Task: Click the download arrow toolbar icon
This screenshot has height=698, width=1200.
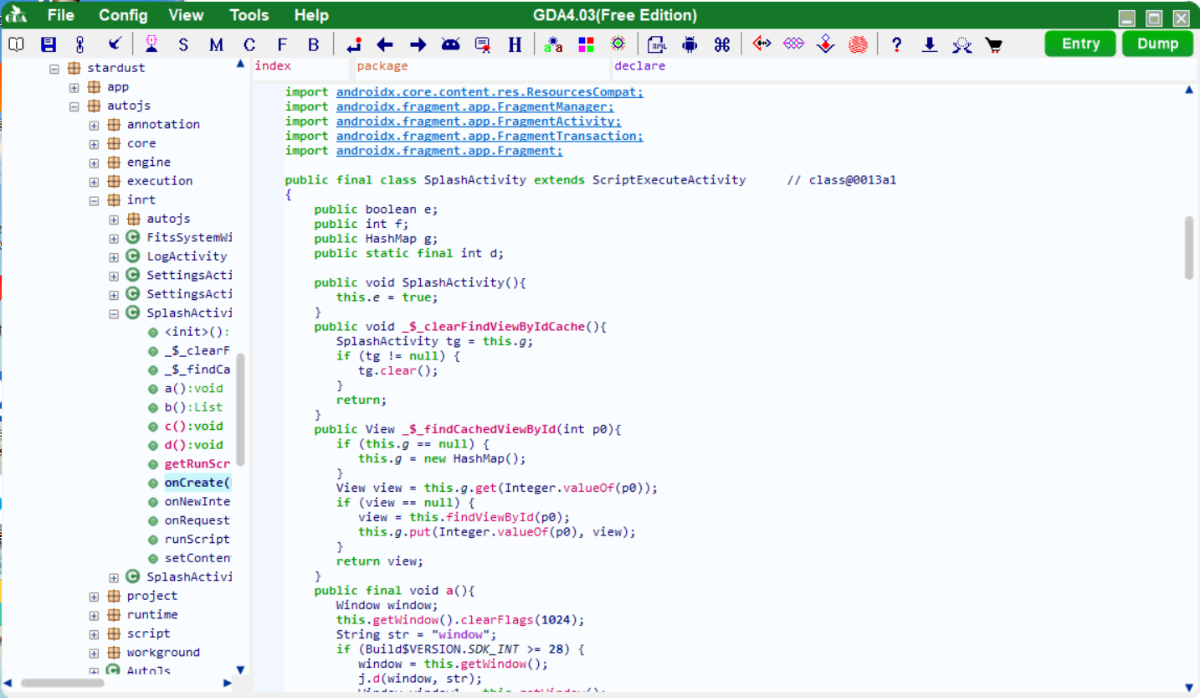Action: coord(929,44)
